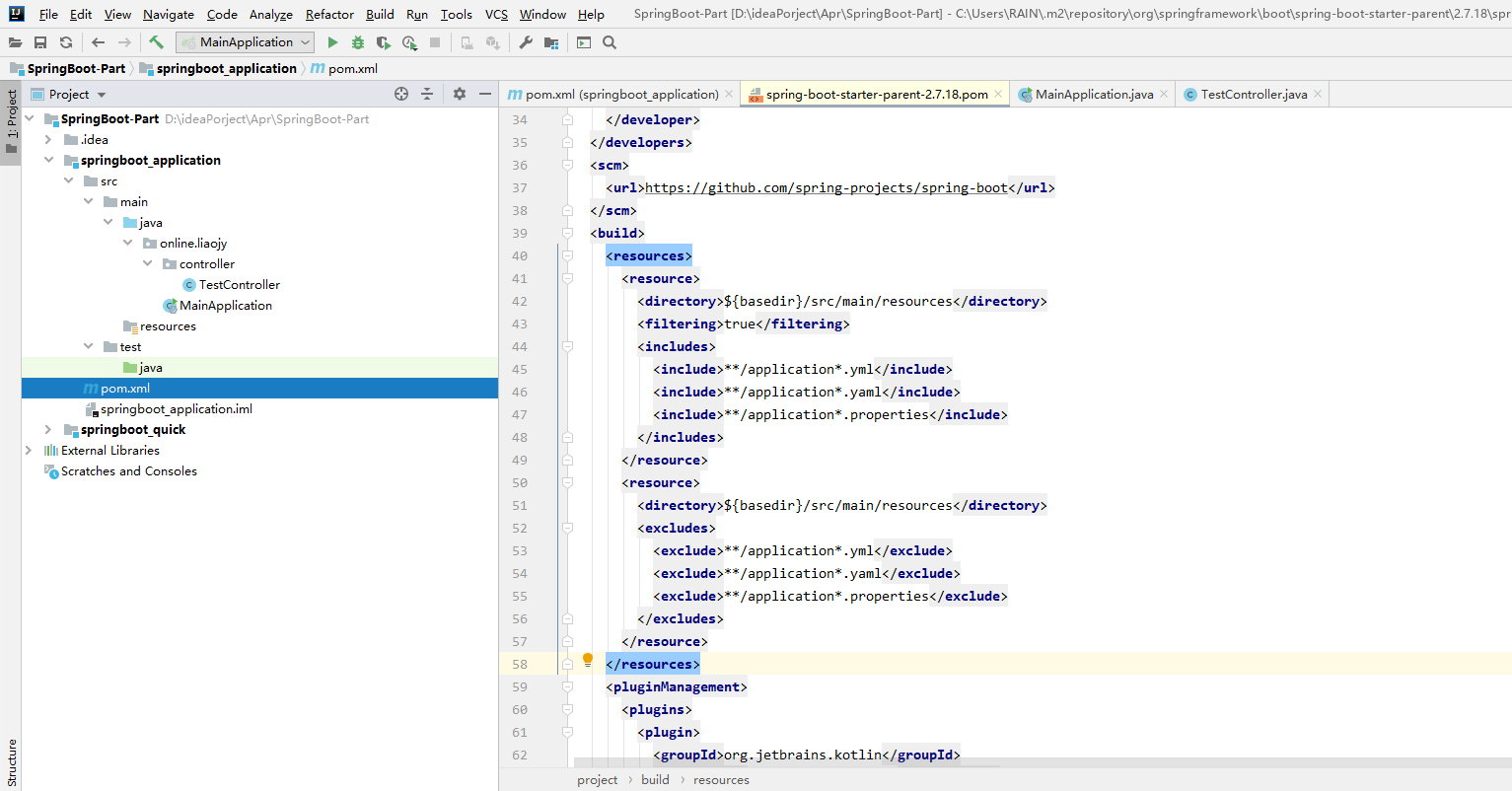Click the Open folder toolbar icon
The height and width of the screenshot is (791, 1512).
(x=15, y=42)
